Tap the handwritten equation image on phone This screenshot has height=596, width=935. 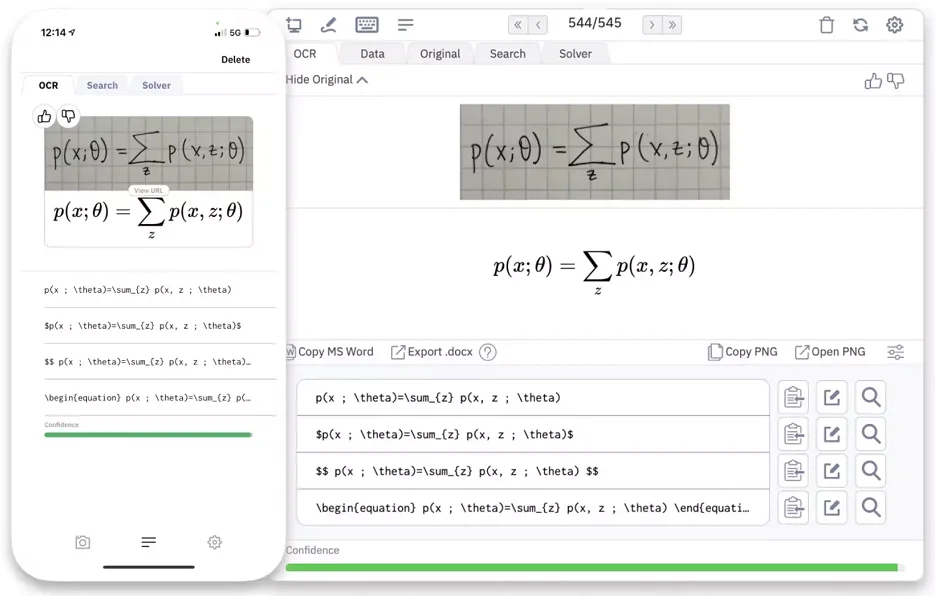[148, 153]
